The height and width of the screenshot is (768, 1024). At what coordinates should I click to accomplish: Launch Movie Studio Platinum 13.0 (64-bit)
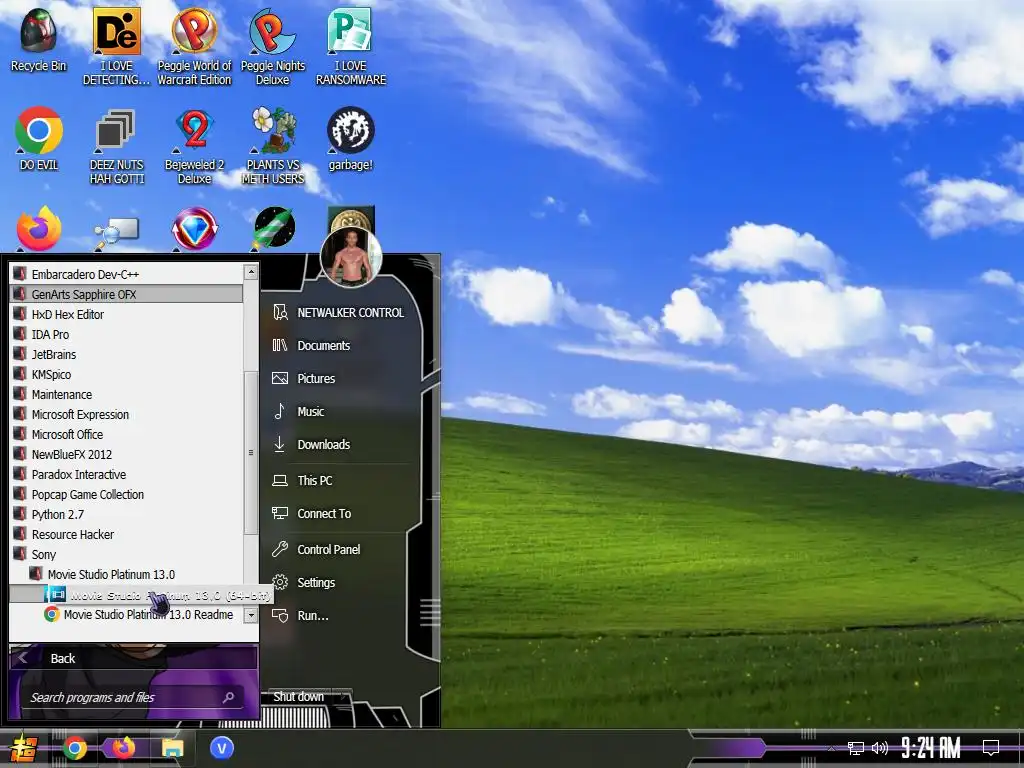[141, 595]
